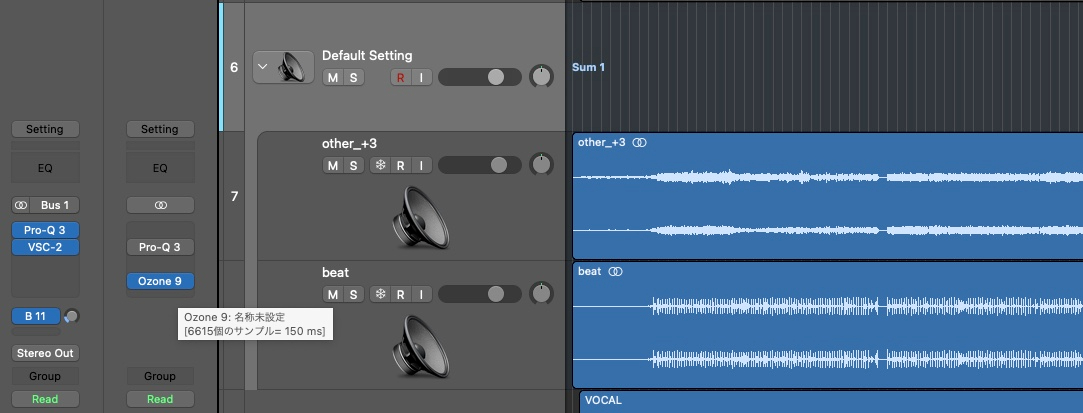Mute the Default Setting track
The height and width of the screenshot is (413, 1083).
coord(331,78)
